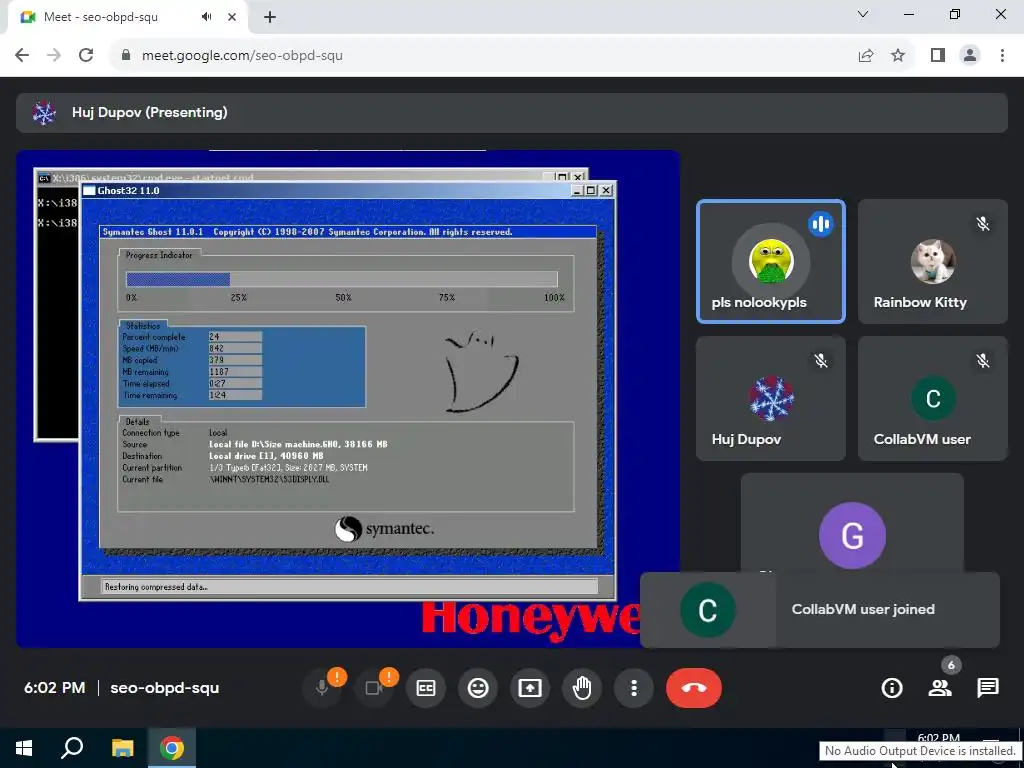
Task: Click the Current file path text in Ghost
Action: click(269, 479)
